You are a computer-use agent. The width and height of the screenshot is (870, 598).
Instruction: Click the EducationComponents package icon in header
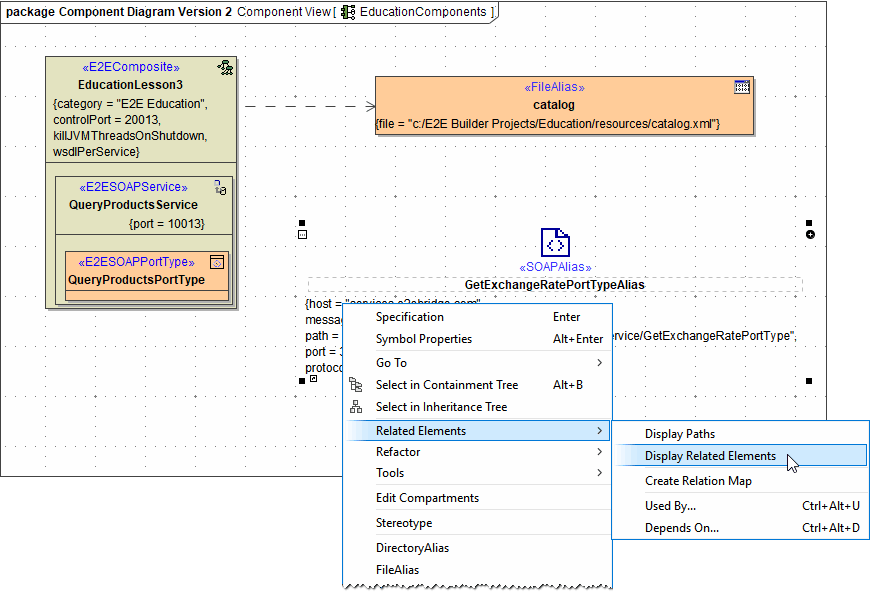click(x=348, y=12)
